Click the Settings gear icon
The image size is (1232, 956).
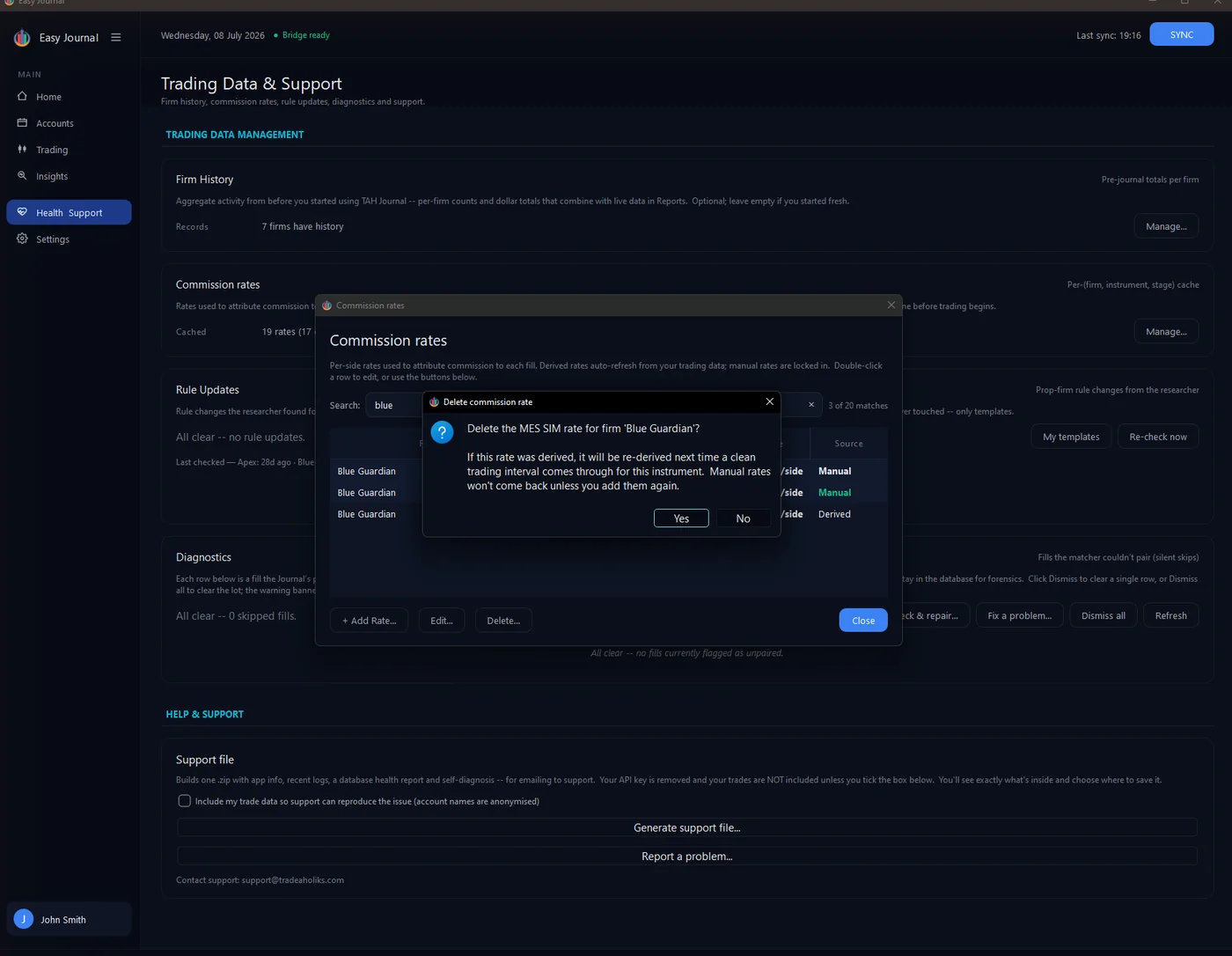(22, 238)
